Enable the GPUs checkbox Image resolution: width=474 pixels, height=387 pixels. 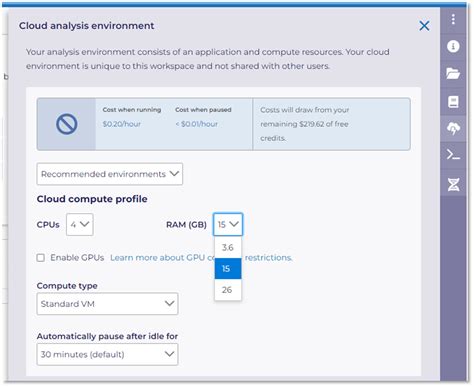point(41,258)
